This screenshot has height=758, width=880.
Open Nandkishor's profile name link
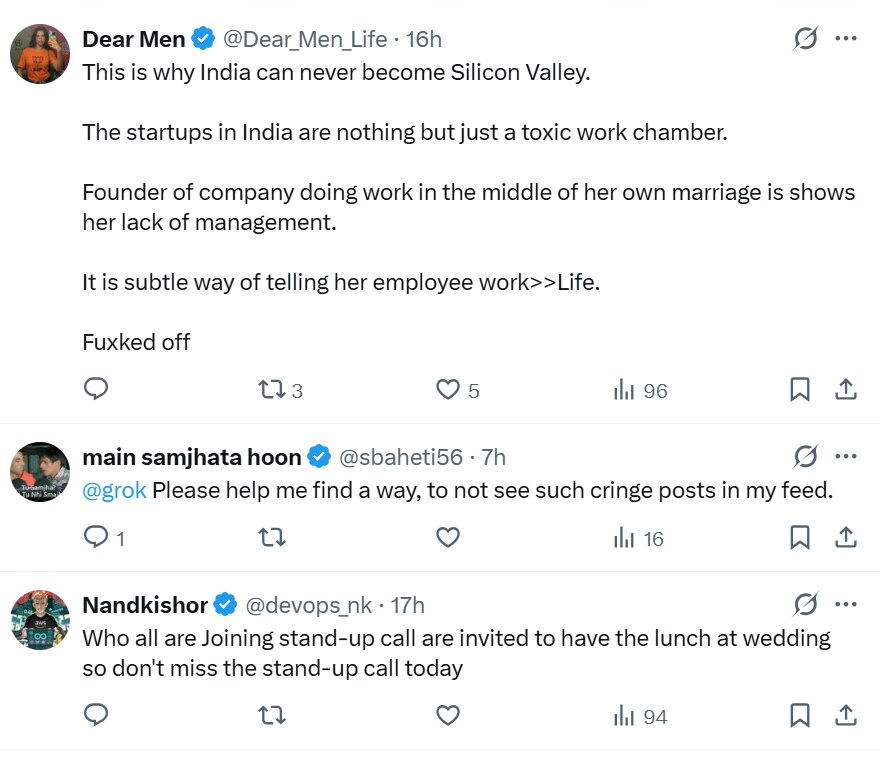(x=145, y=605)
